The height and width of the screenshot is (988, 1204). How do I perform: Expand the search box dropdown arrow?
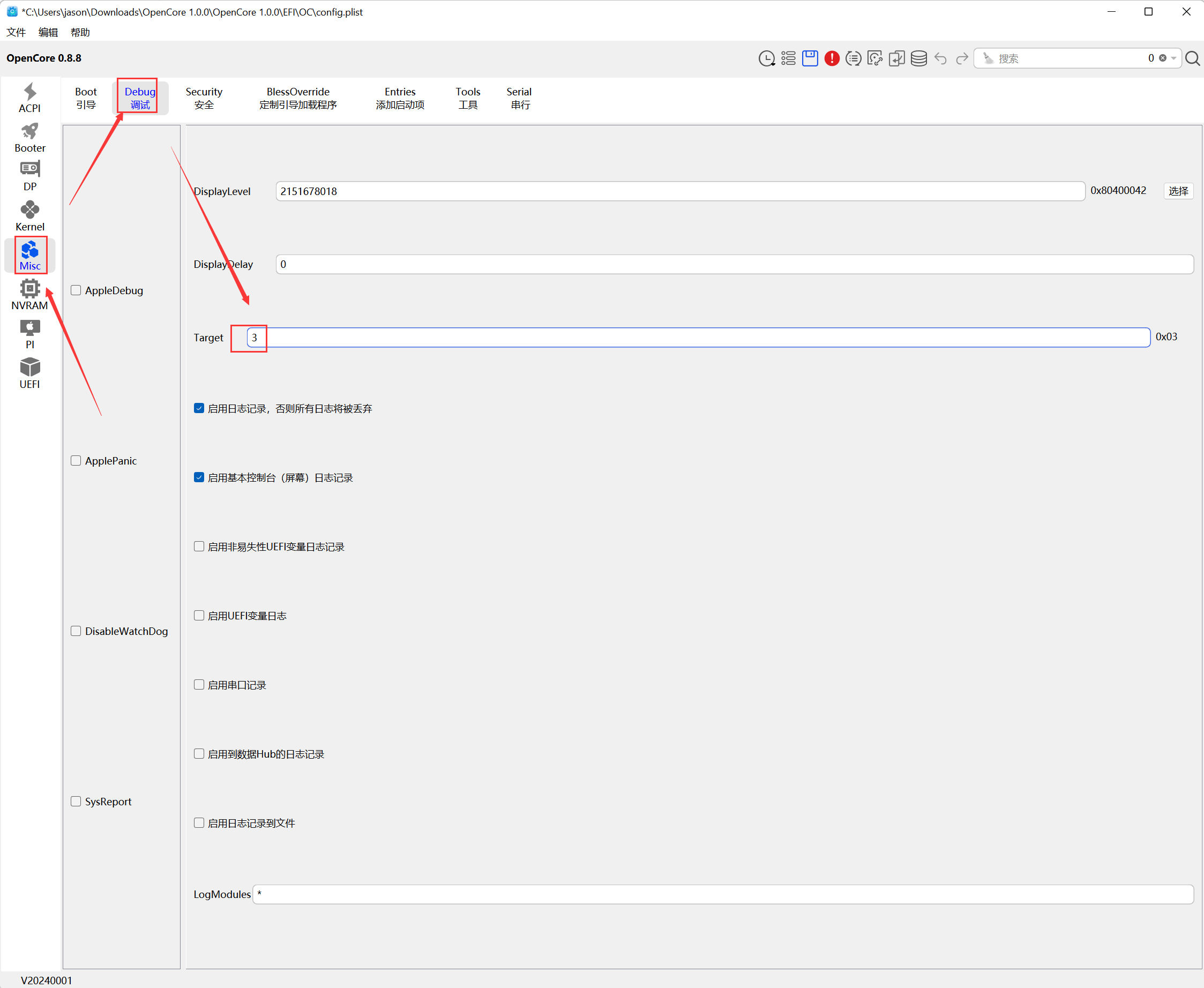coord(1173,58)
